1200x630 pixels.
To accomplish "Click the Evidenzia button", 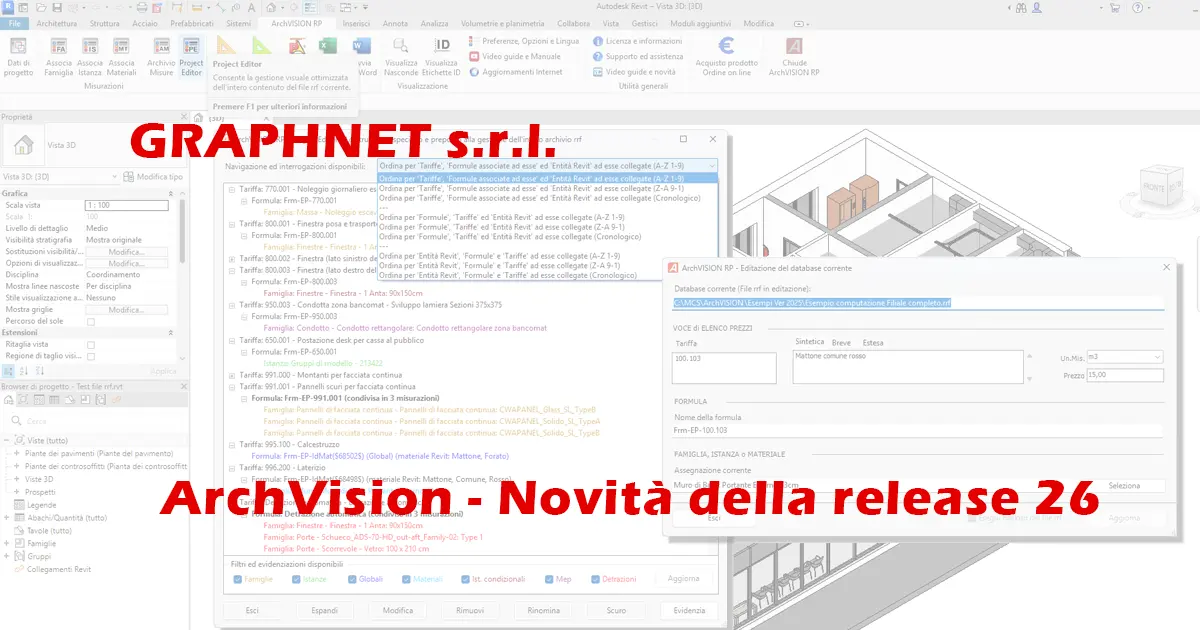I will (x=688, y=610).
